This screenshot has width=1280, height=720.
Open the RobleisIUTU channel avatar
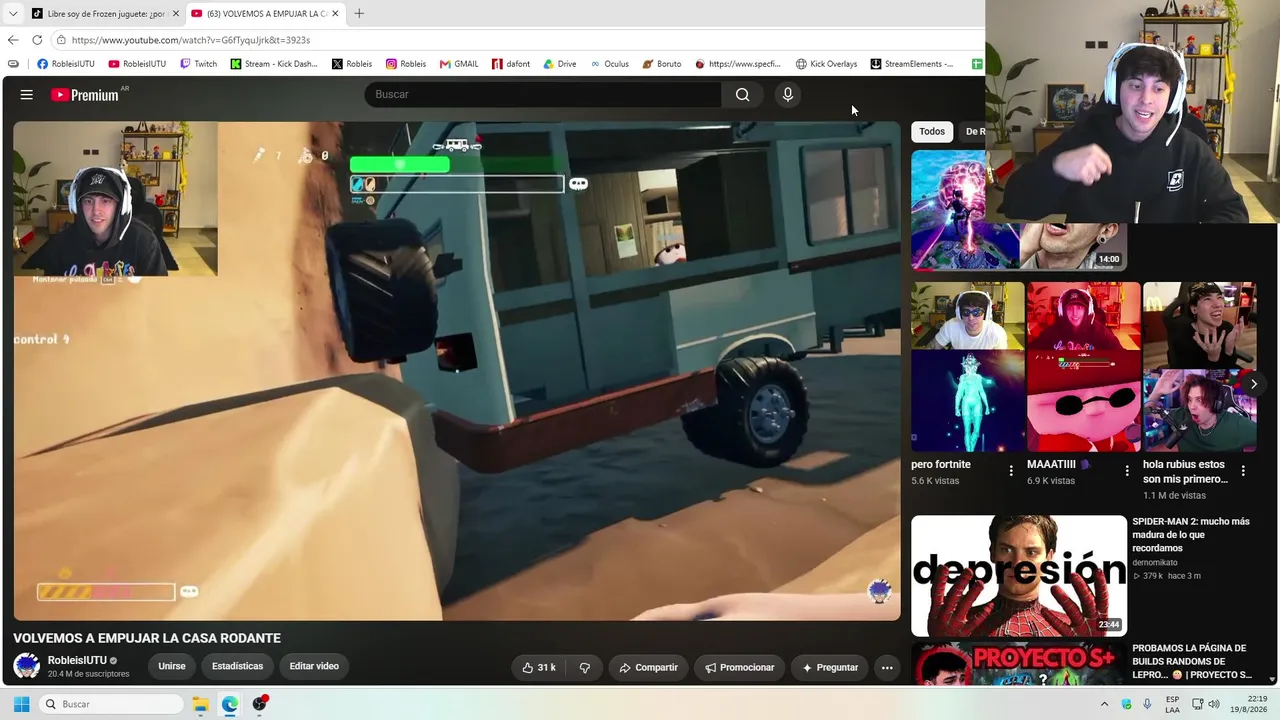[27, 666]
